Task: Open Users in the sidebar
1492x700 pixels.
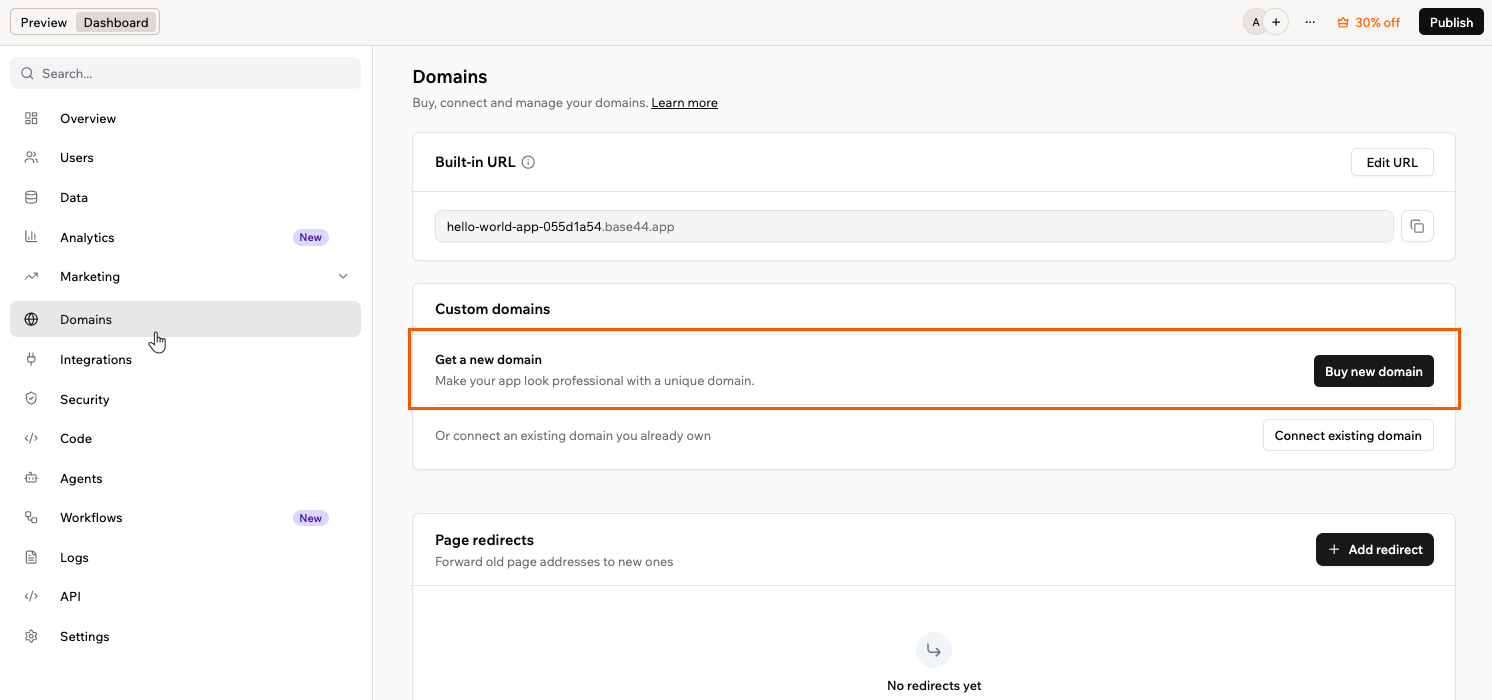Action: click(x=185, y=158)
